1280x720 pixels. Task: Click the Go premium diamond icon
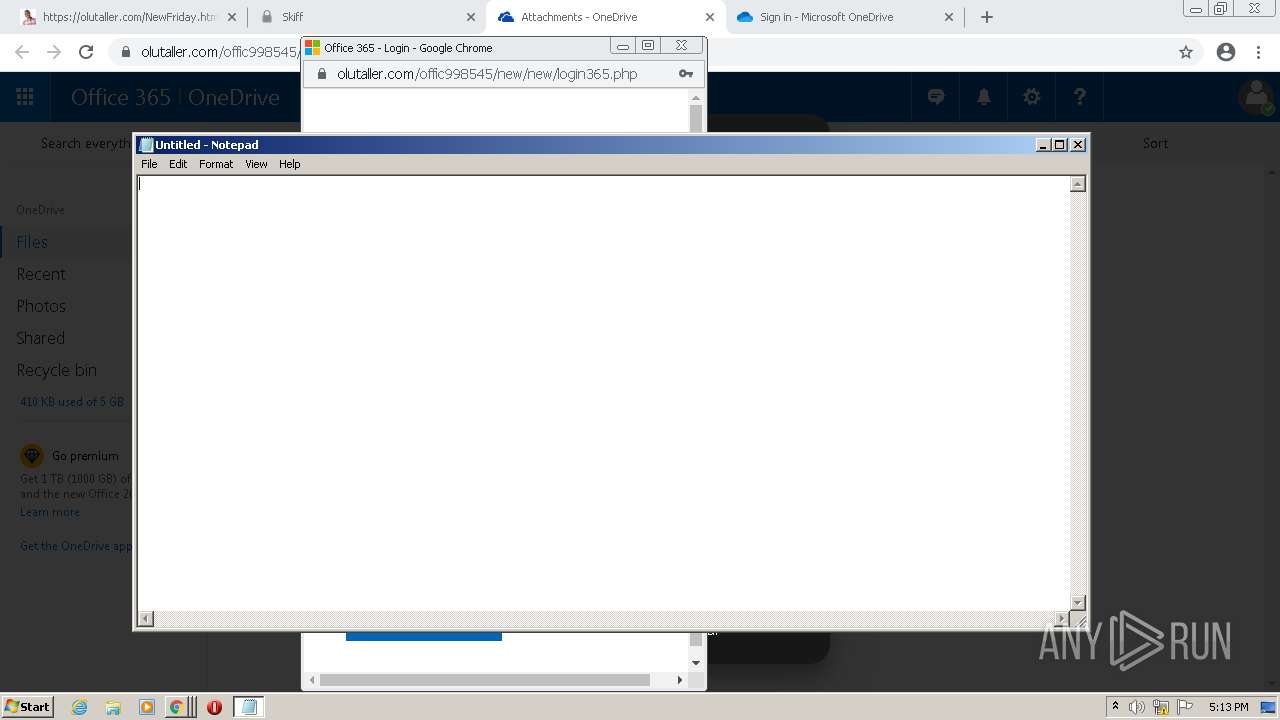coord(32,456)
